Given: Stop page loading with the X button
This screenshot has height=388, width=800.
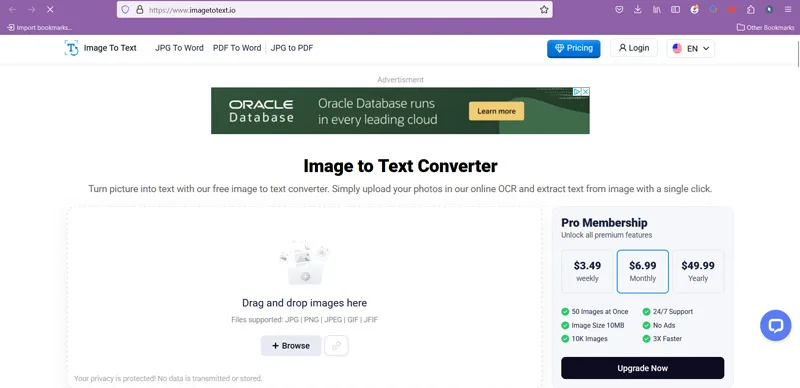Looking at the screenshot, I should tap(51, 9).
